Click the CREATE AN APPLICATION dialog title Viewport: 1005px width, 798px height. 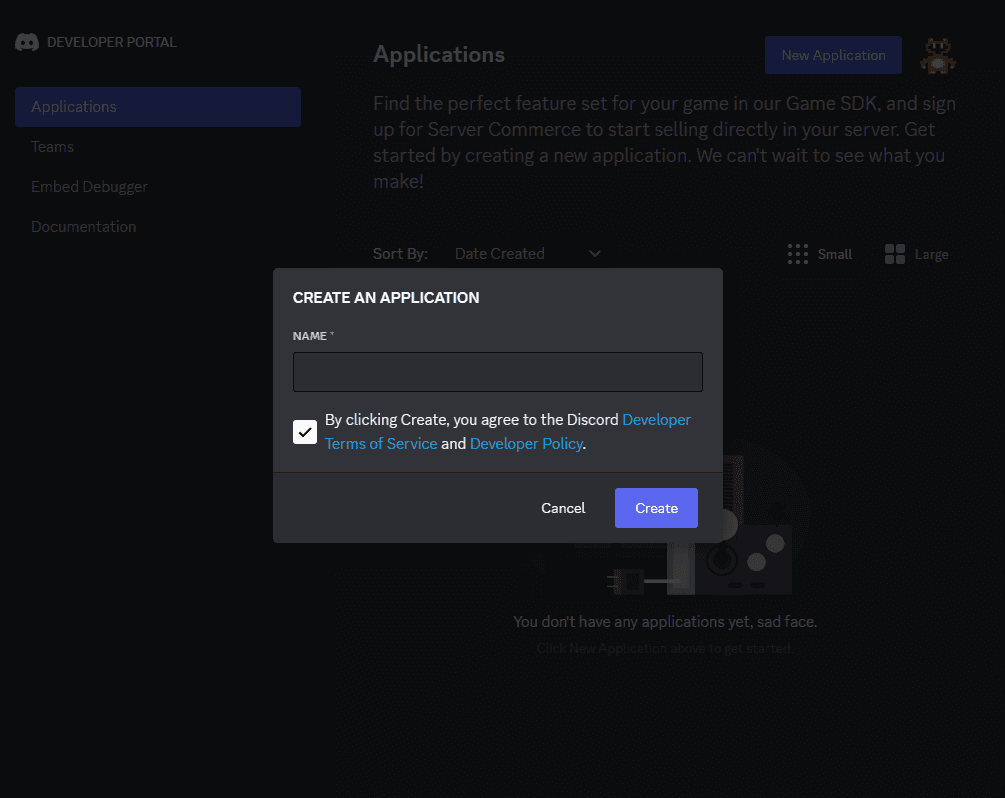point(386,297)
